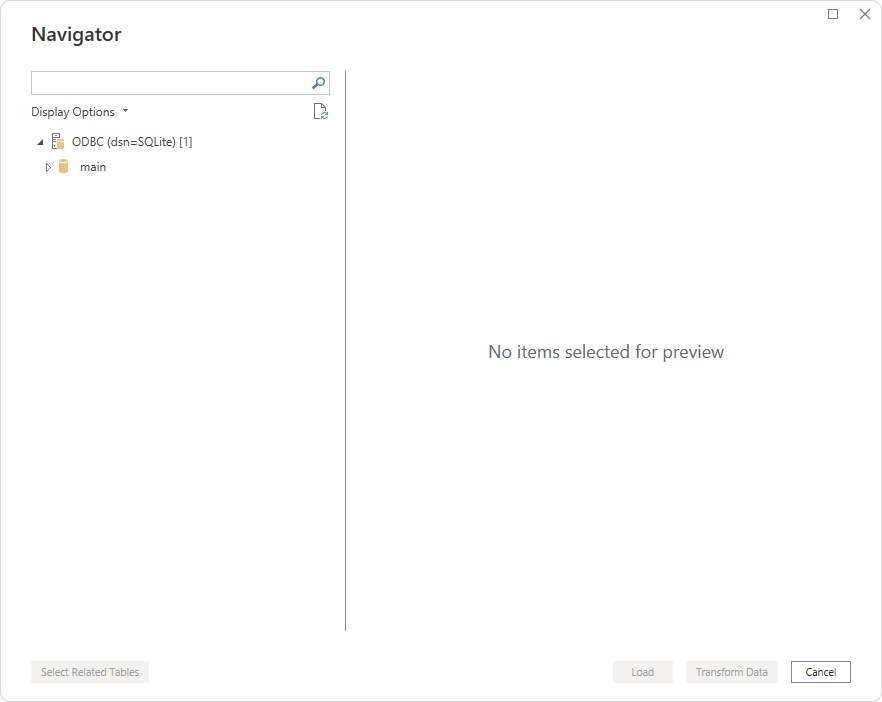Click the Transform Data button
This screenshot has width=882, height=702.
[731, 672]
